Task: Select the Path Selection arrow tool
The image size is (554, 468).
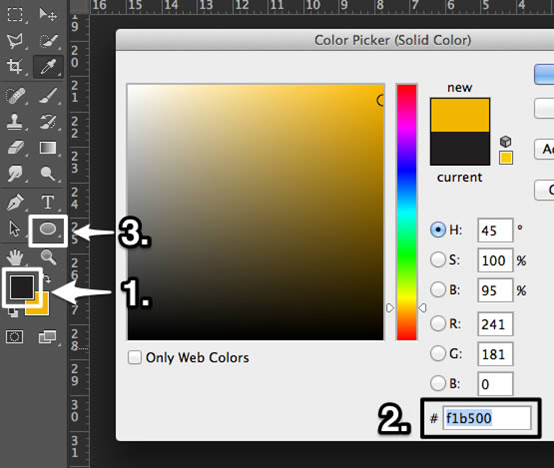Action: point(14,229)
